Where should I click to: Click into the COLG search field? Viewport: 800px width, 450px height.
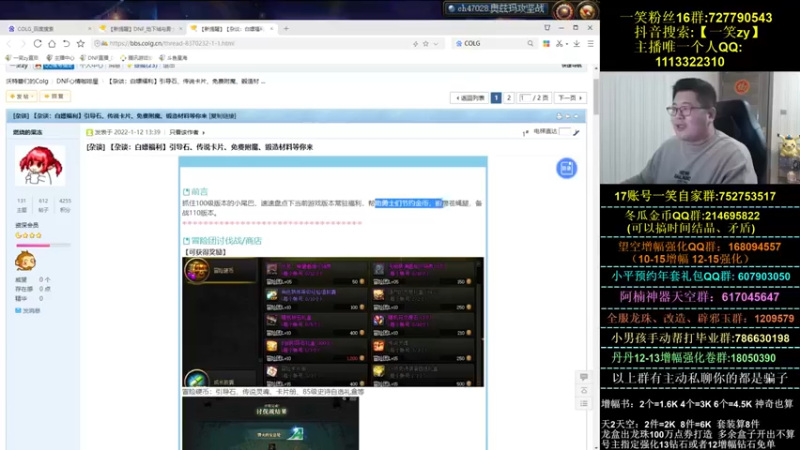pos(495,44)
